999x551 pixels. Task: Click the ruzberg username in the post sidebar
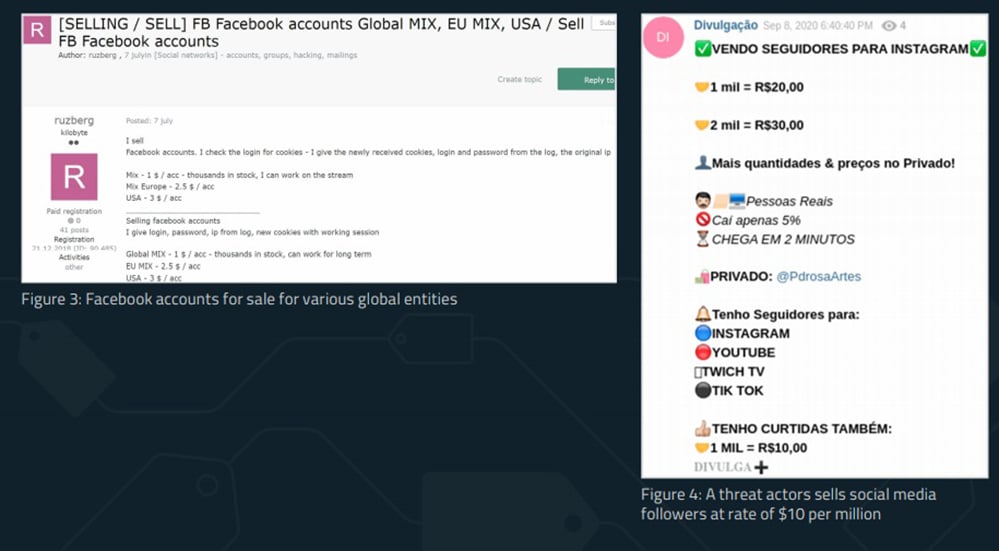pos(74,120)
